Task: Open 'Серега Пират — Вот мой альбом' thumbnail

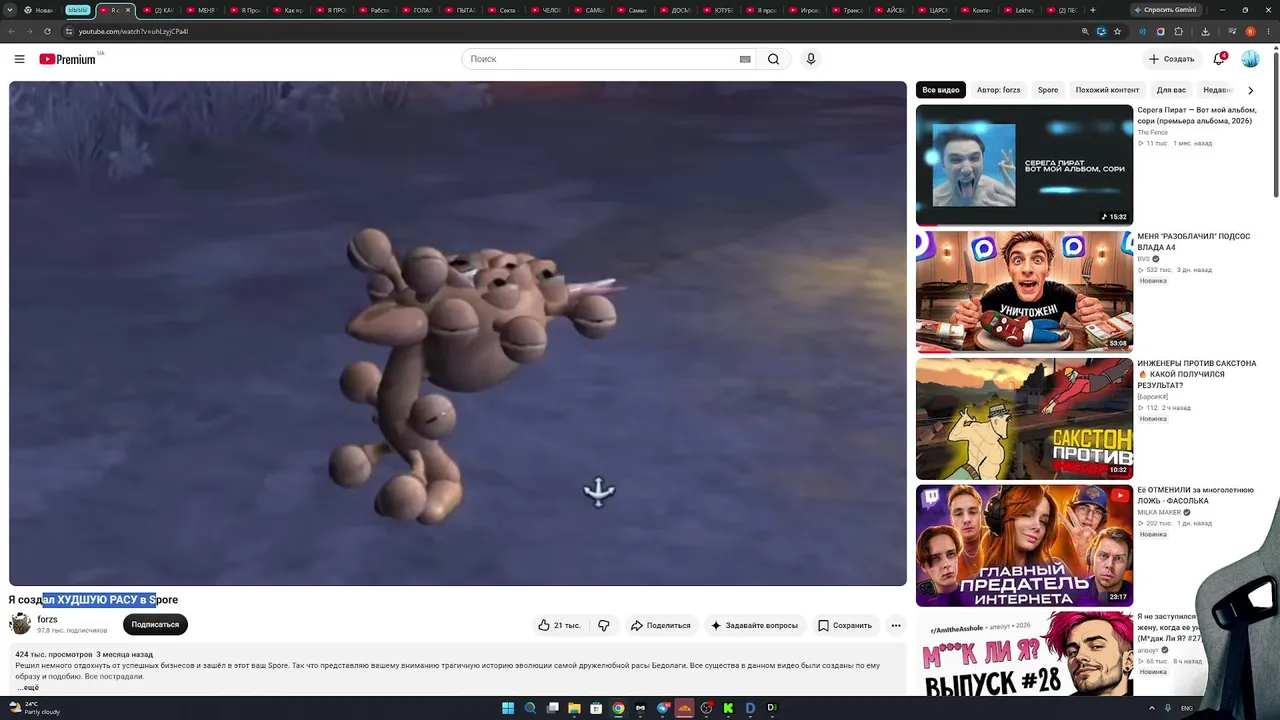Action: [1024, 165]
